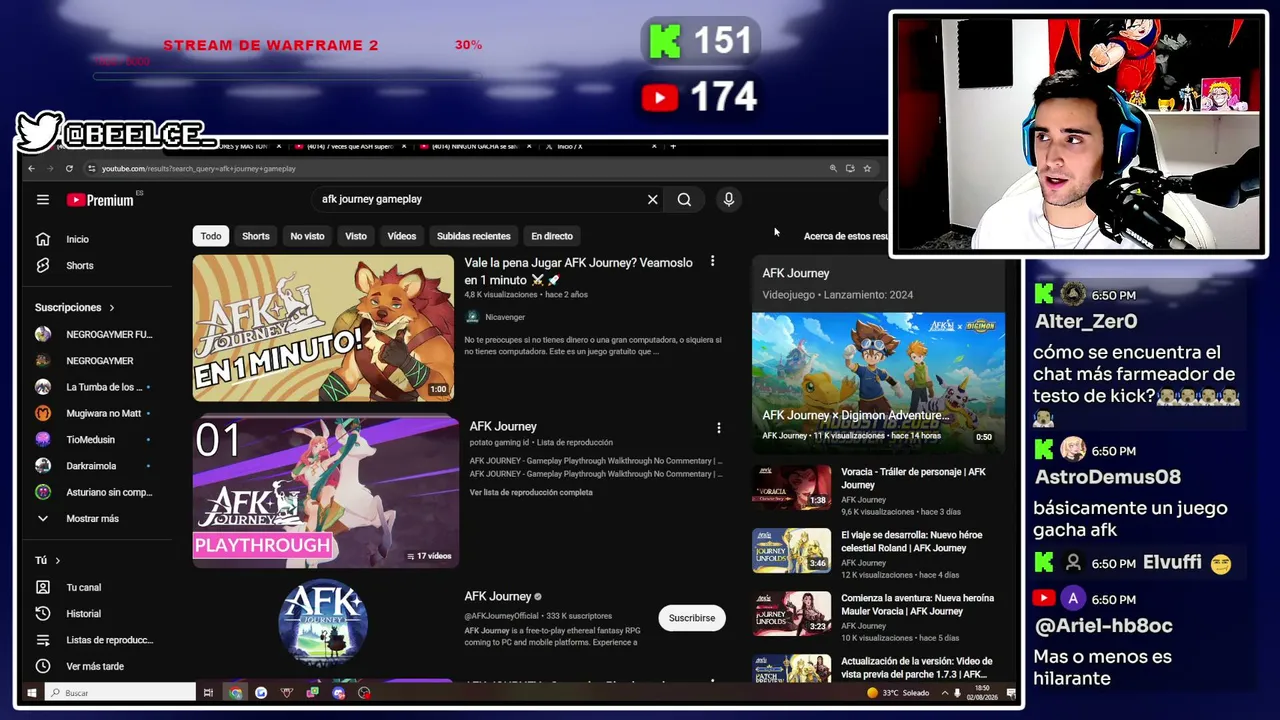Clear the search box with the X
This screenshot has height=720, width=1280.
coord(653,199)
